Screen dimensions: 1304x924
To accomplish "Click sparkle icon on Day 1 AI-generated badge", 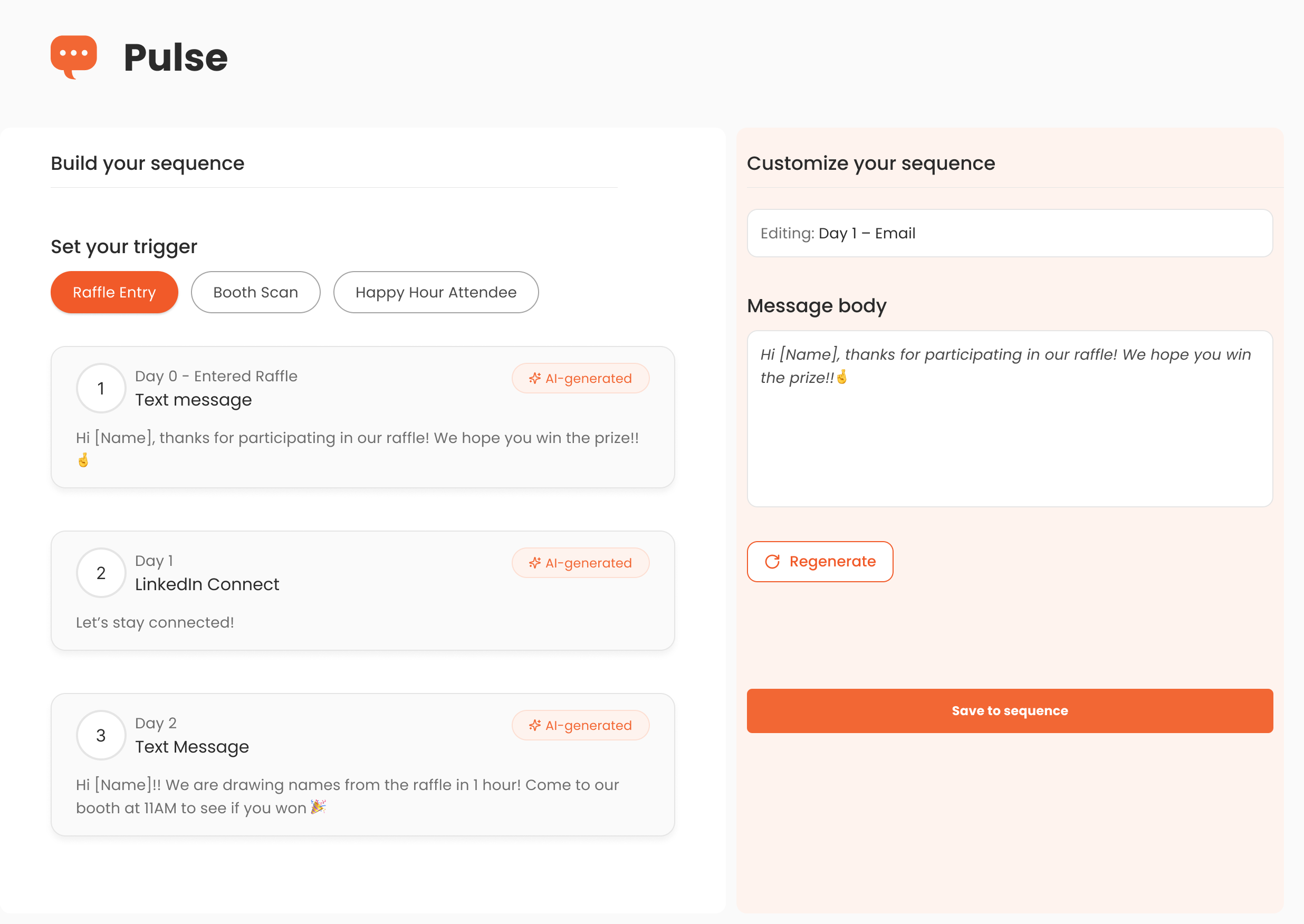I will point(534,563).
